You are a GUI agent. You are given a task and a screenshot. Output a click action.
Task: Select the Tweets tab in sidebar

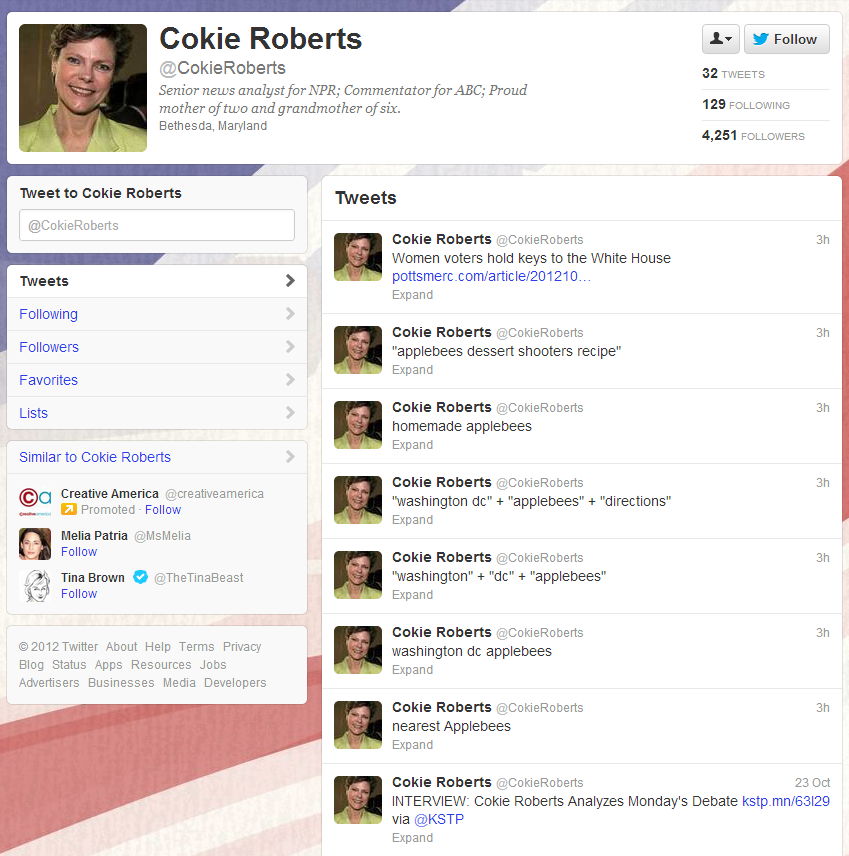(157, 281)
